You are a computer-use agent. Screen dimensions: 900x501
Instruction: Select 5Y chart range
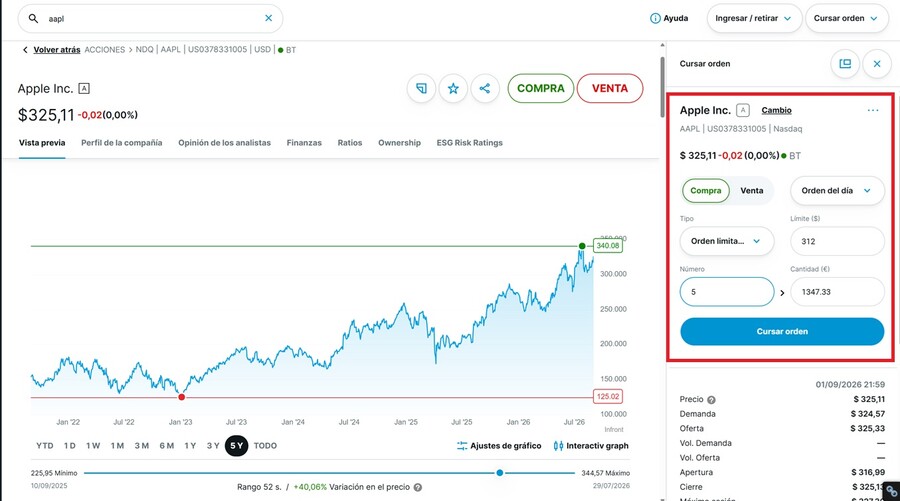pyautogui.click(x=236, y=446)
